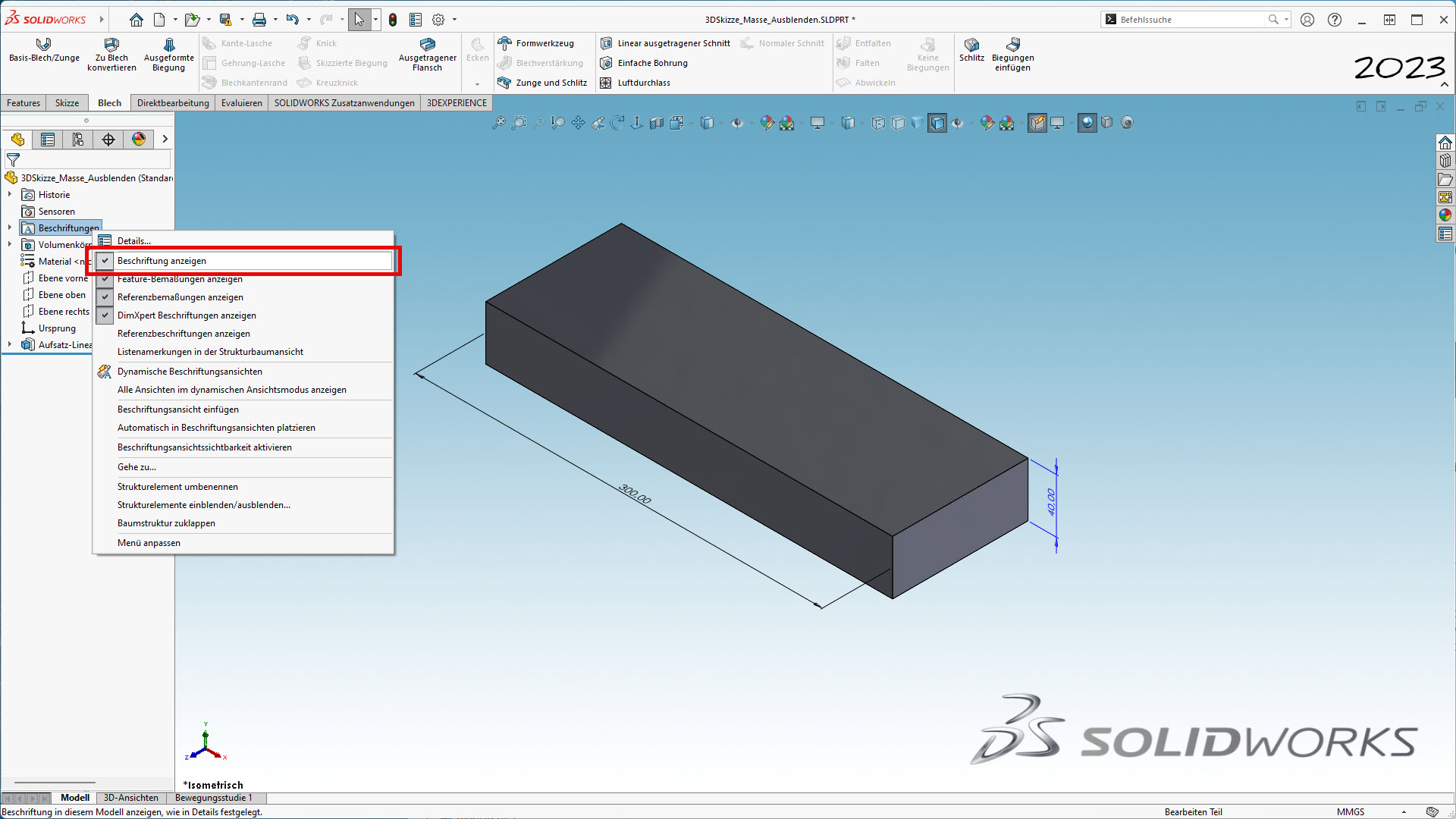Viewport: 1456px width, 819px height.
Task: Open the ConfigurationManager tab icon
Action: tap(78, 140)
